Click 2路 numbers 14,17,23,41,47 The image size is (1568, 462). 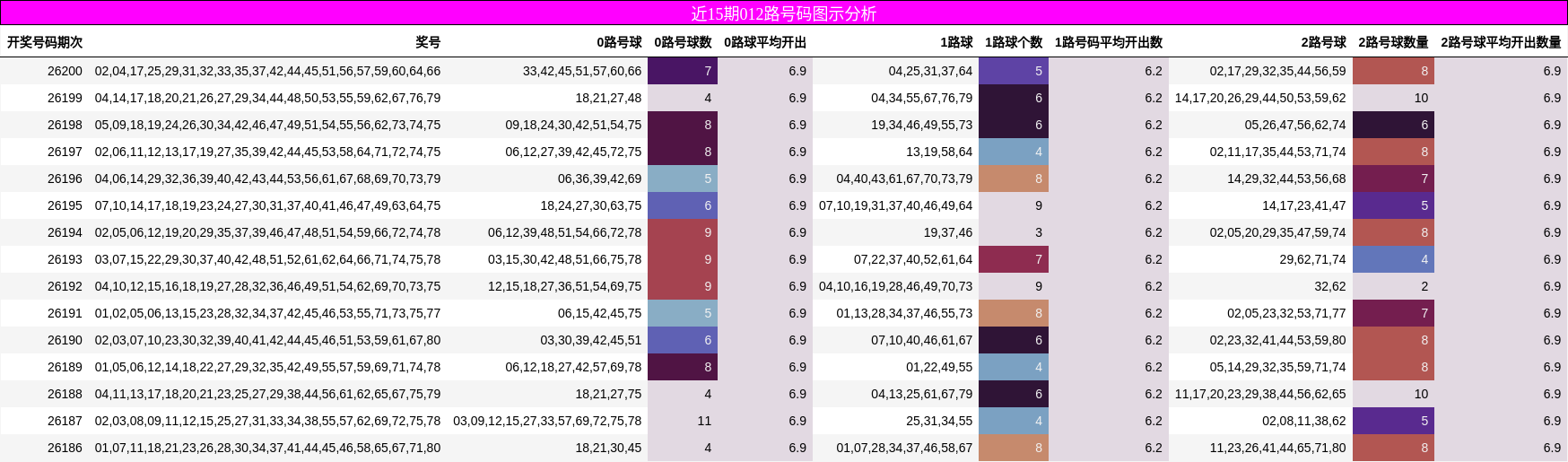[1304, 205]
